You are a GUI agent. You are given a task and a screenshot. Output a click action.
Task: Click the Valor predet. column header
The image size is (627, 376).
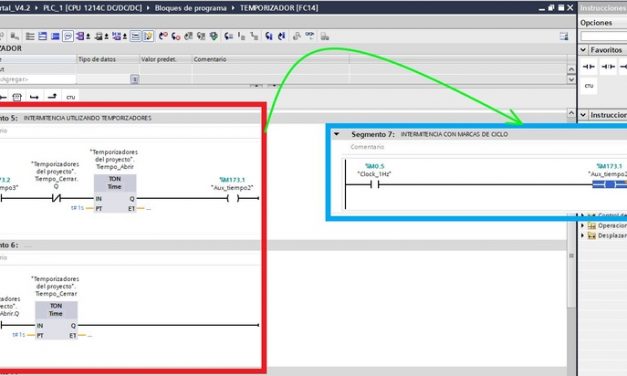pyautogui.click(x=166, y=59)
